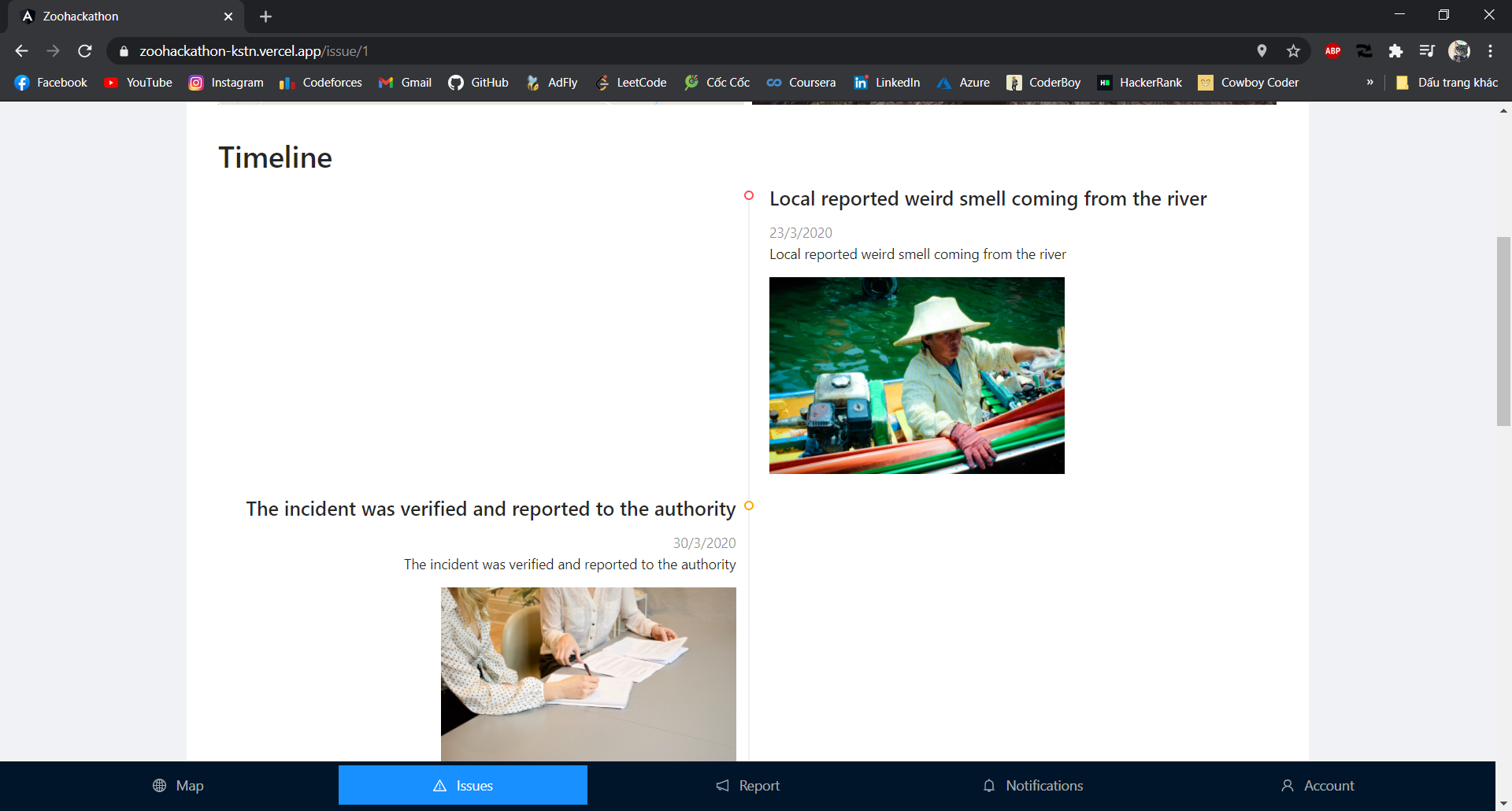Open the boat vendor photo thumbnail

(917, 376)
